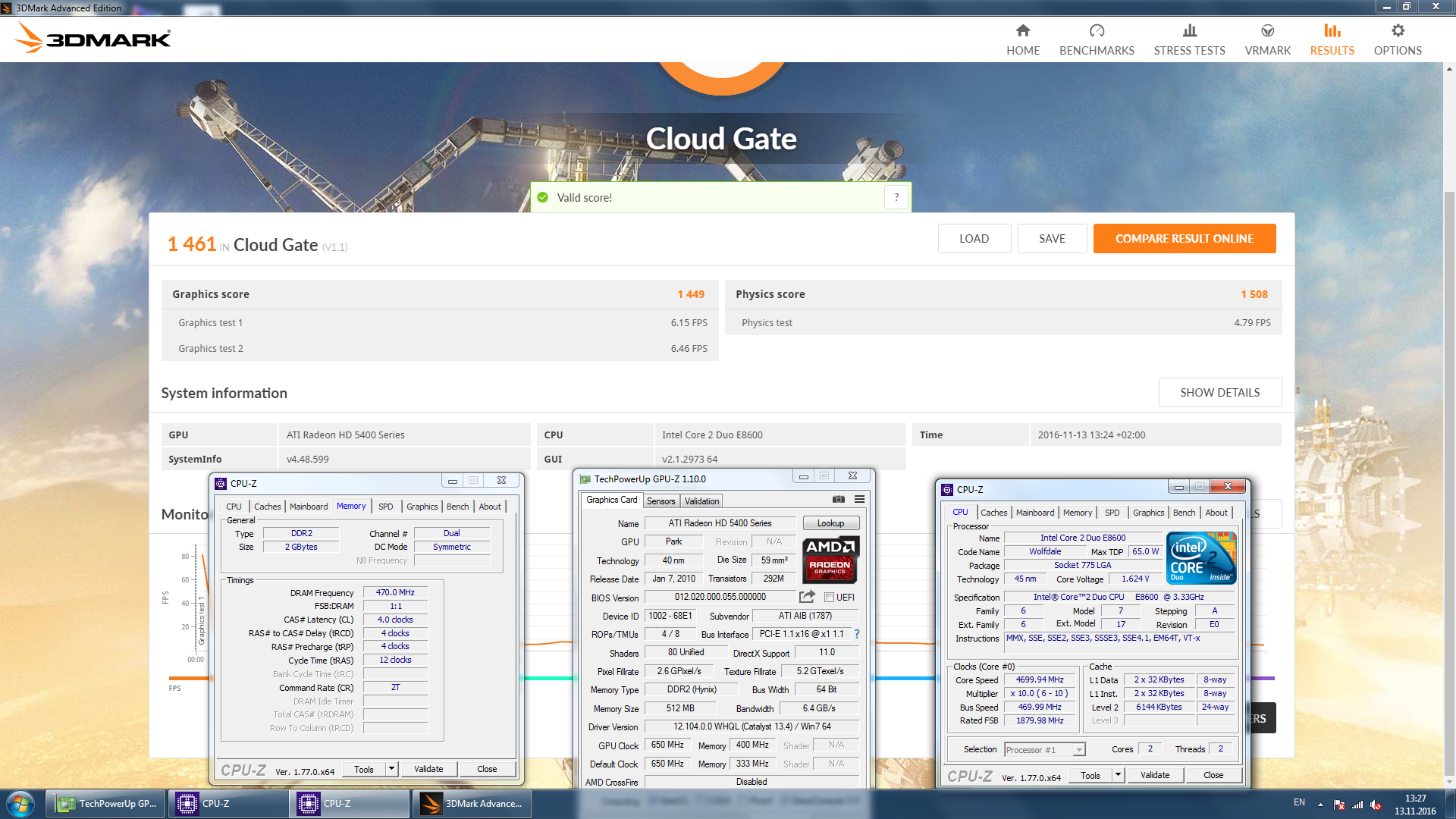Click the scrollbar down arrow in 3DMark
This screenshot has height=819, width=1456.
tap(1449, 781)
